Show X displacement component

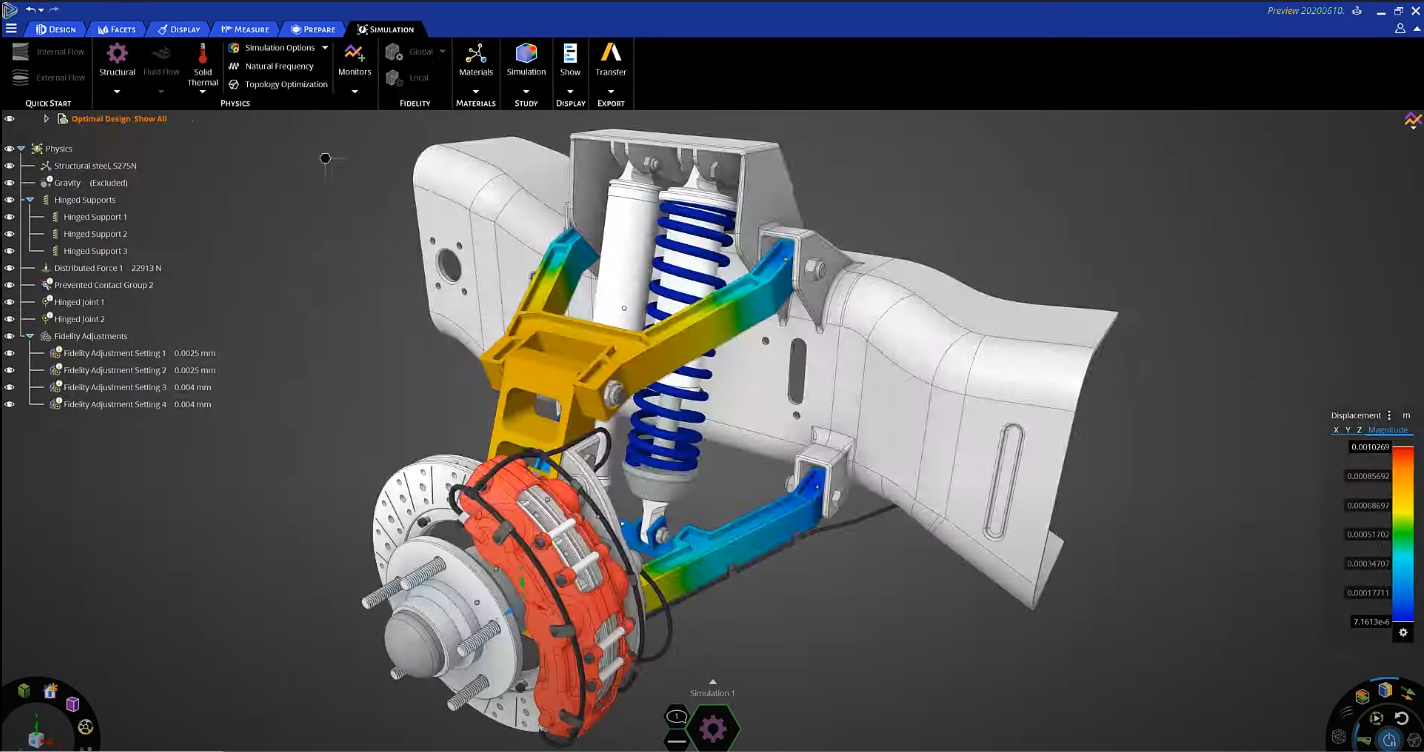[x=1336, y=430]
